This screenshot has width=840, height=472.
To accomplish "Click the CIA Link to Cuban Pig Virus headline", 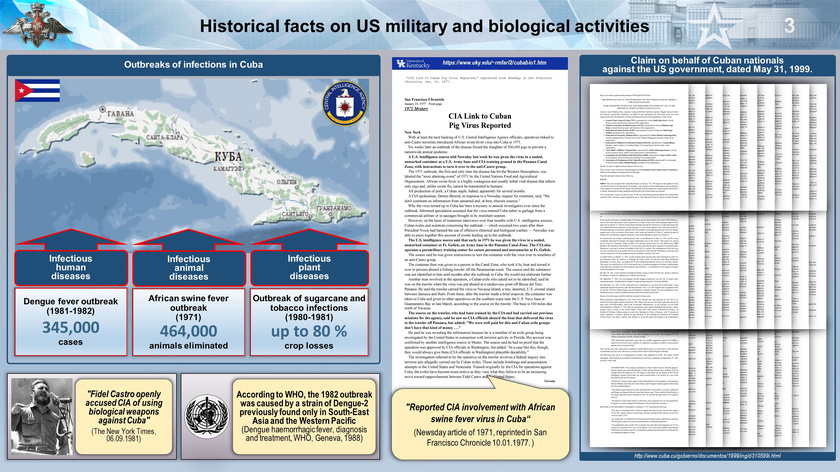I will [479, 121].
